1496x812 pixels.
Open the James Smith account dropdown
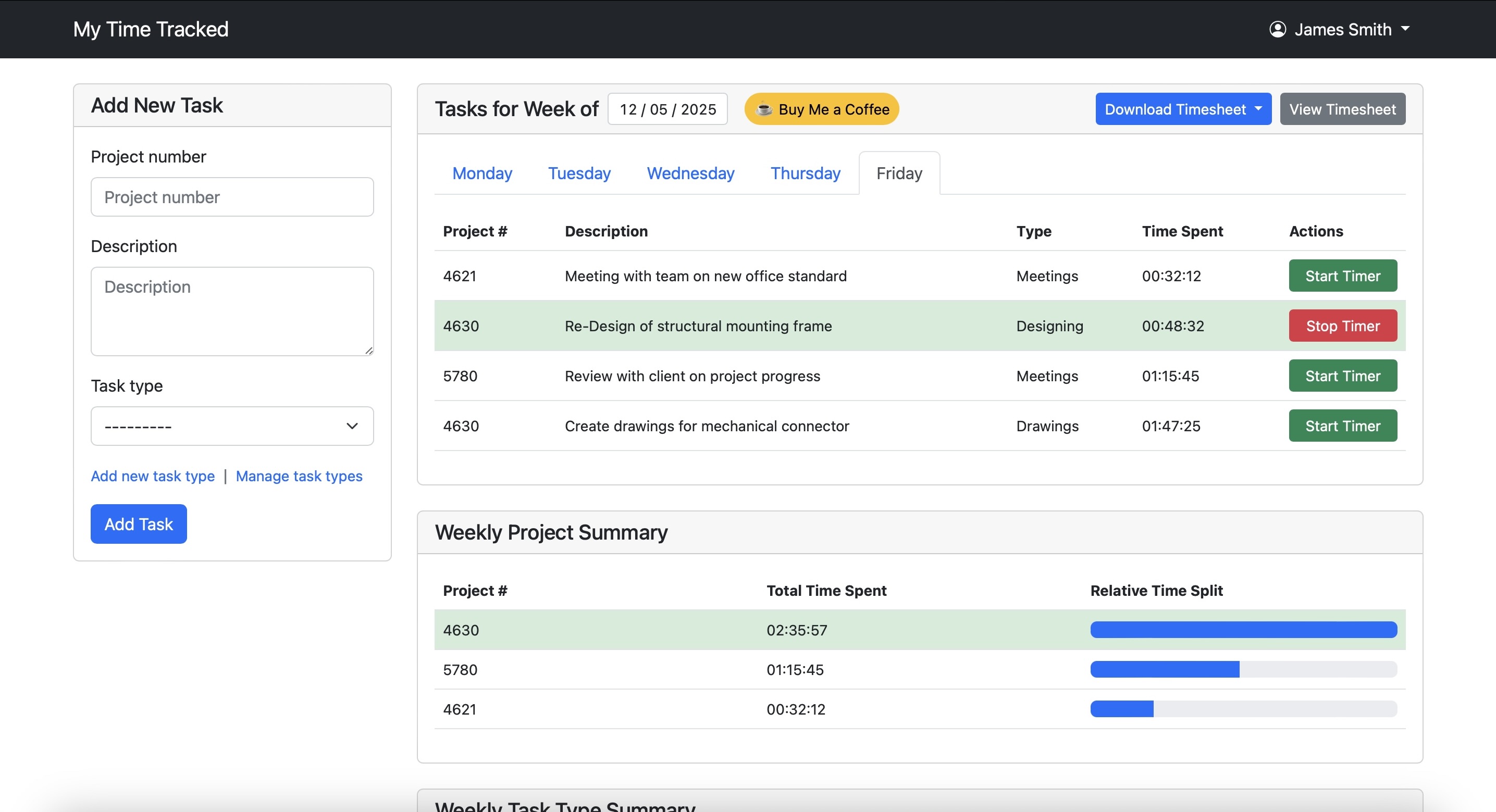pyautogui.click(x=1342, y=29)
